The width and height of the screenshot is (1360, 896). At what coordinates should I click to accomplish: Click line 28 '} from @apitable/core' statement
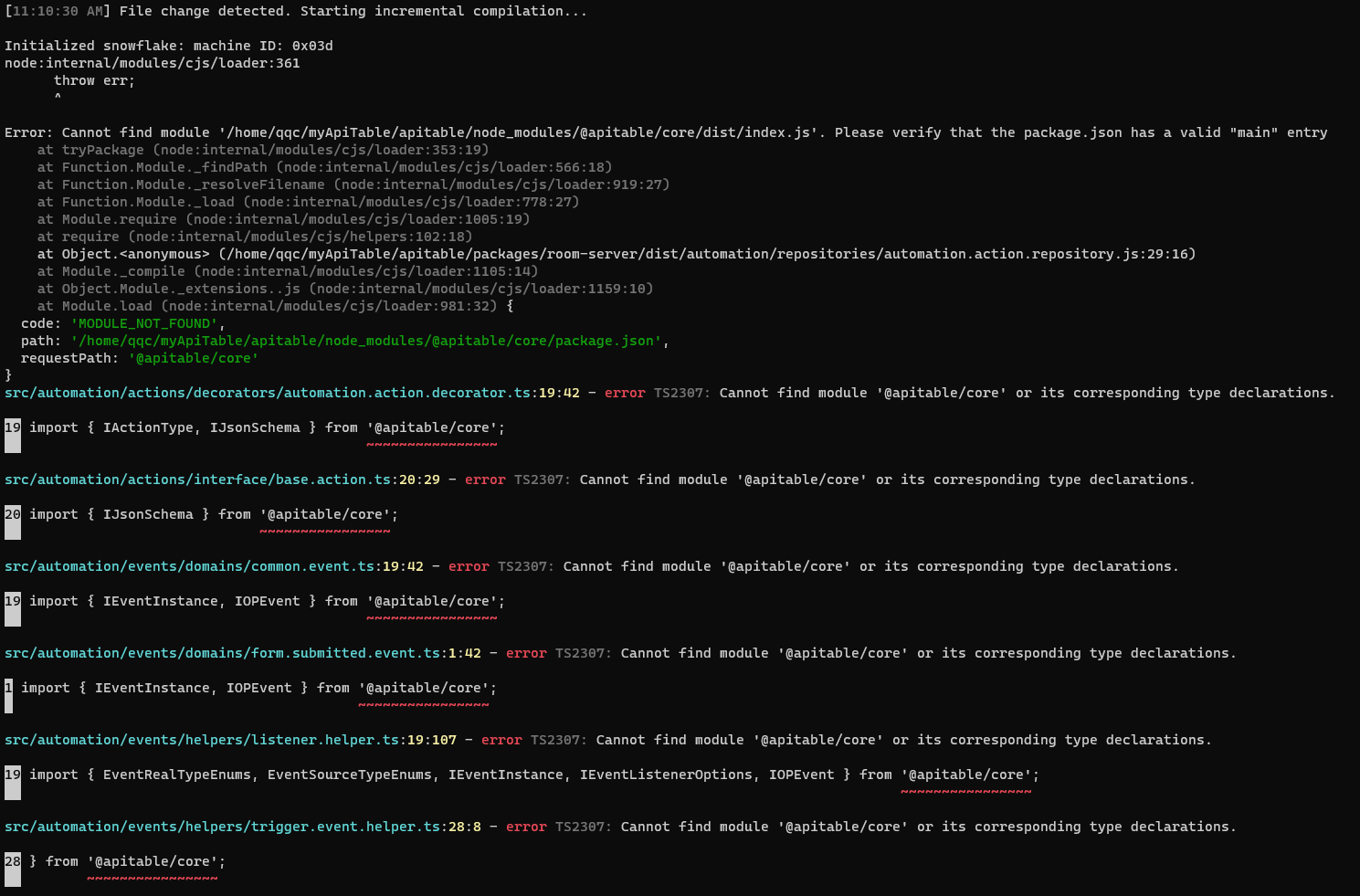coord(127,861)
